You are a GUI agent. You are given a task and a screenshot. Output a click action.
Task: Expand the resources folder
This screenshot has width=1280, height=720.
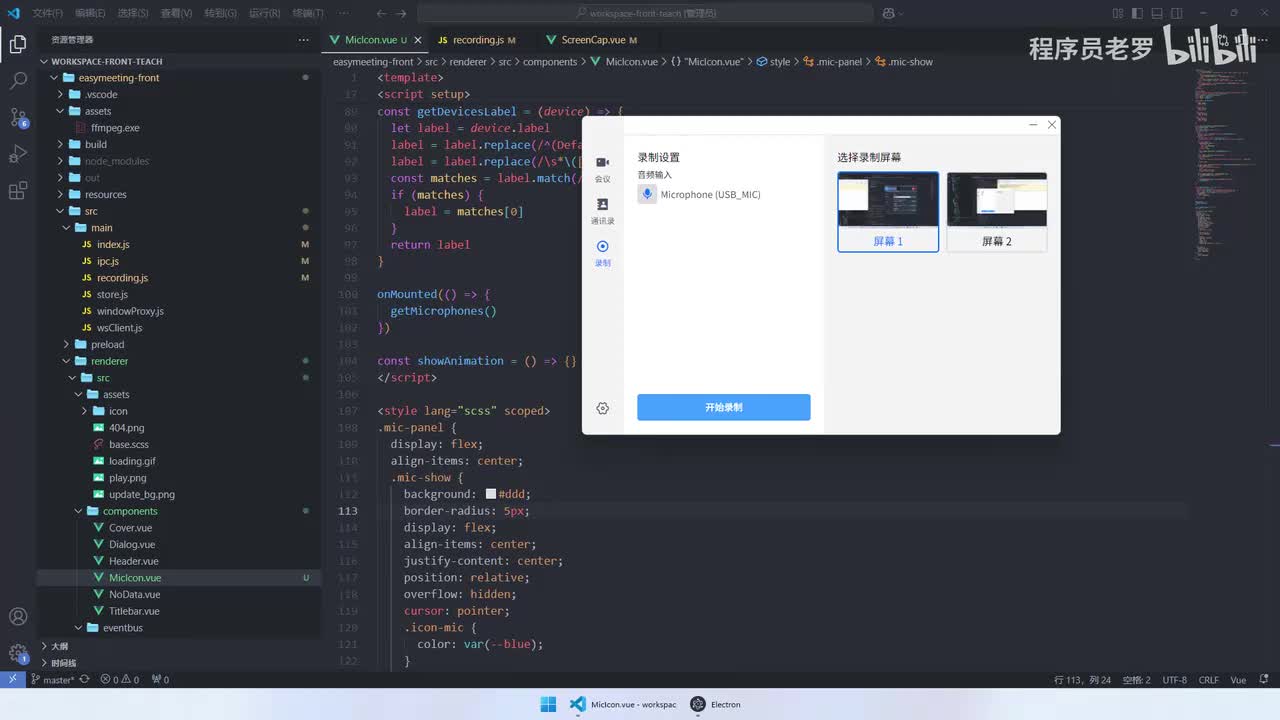tap(61, 194)
